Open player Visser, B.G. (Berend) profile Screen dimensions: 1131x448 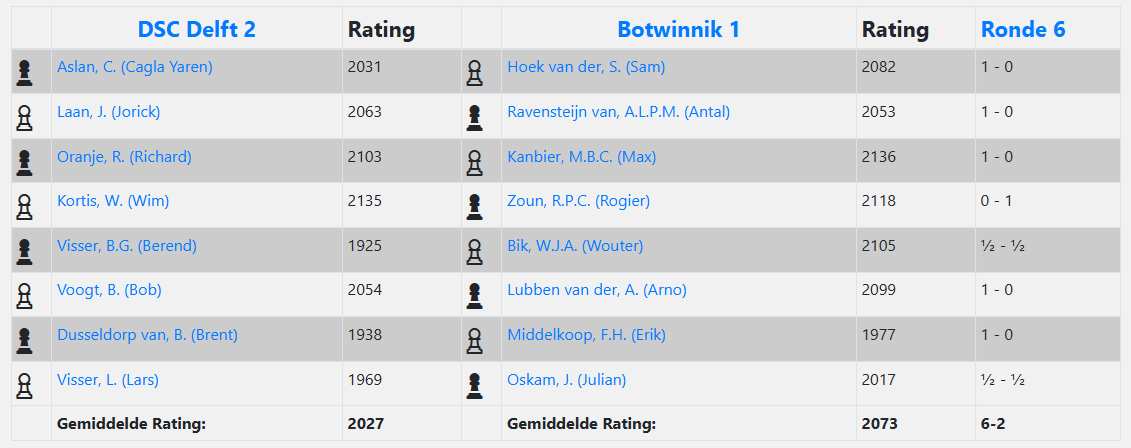127,246
